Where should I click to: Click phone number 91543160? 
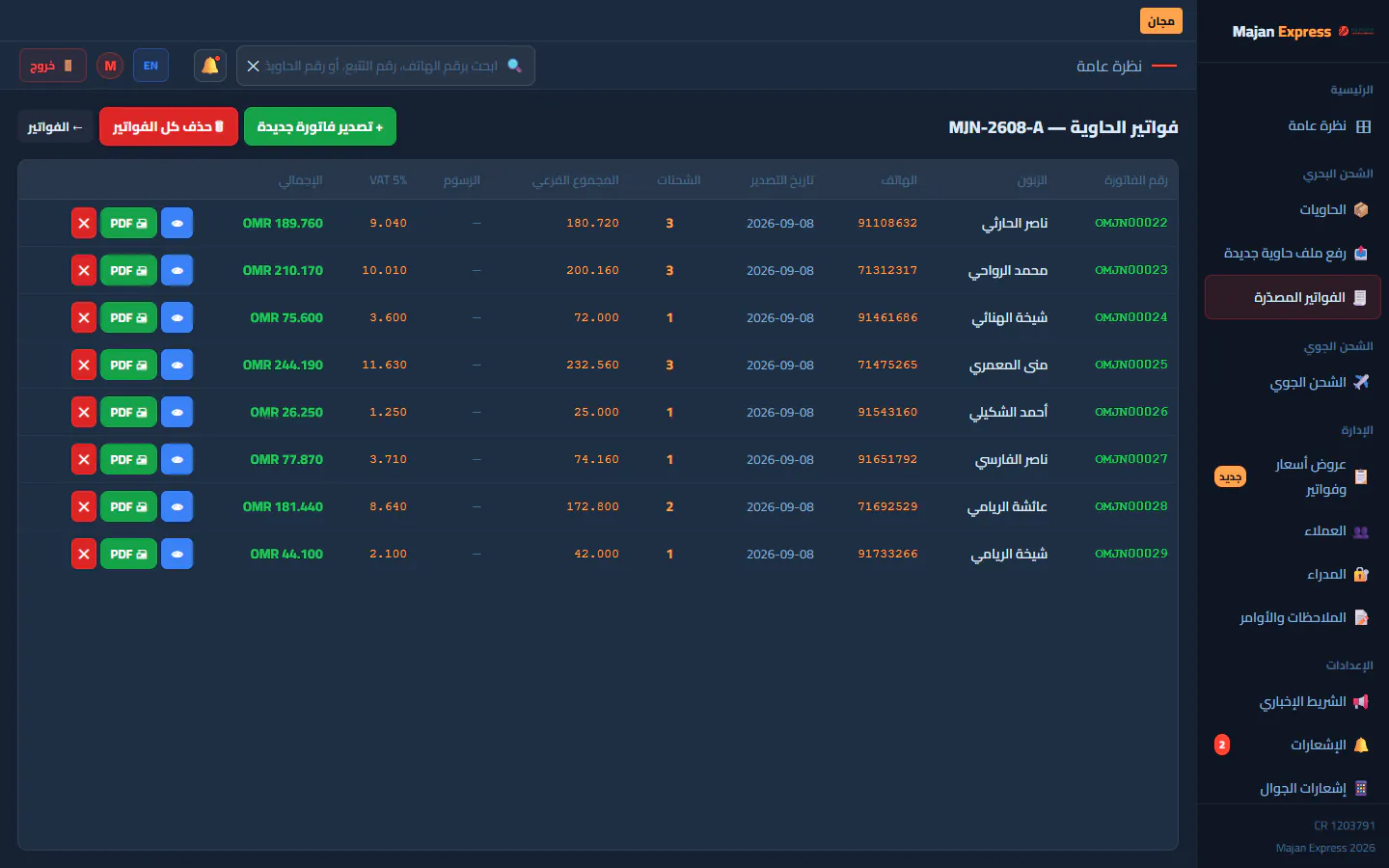[887, 412]
